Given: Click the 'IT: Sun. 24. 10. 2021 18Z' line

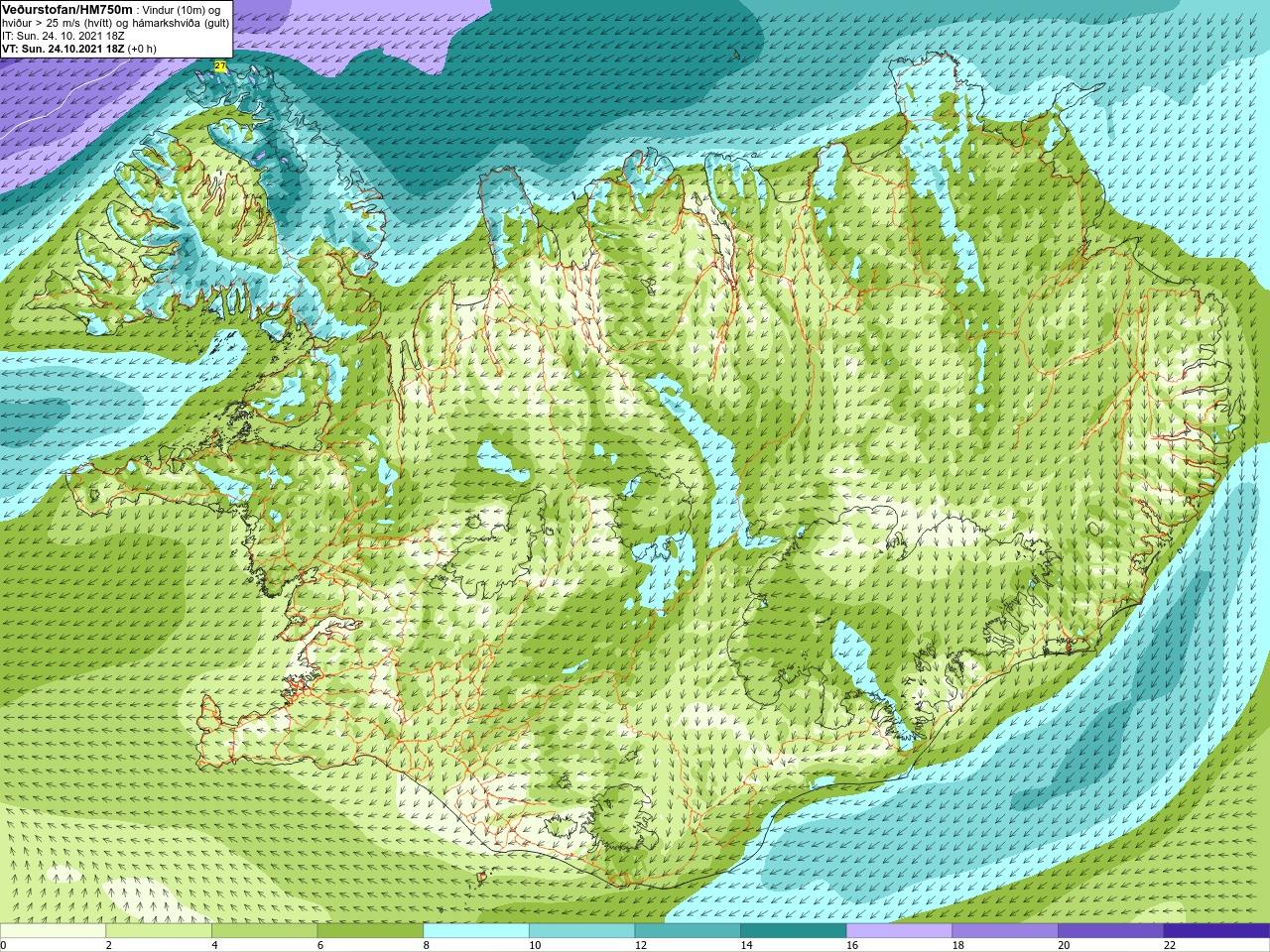Looking at the screenshot, I should [x=63, y=36].
